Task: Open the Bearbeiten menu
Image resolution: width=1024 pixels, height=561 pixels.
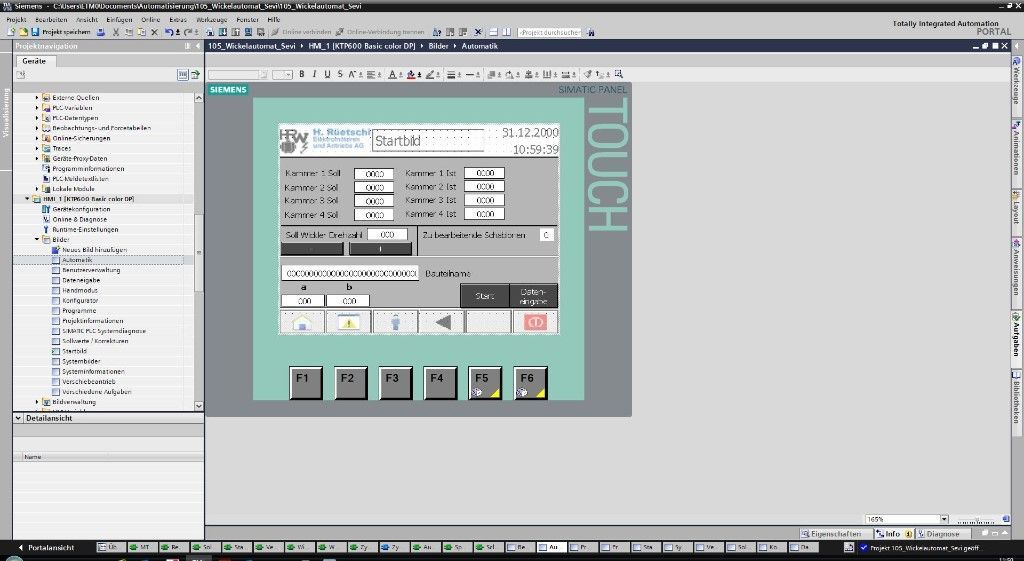Action: click(x=51, y=19)
